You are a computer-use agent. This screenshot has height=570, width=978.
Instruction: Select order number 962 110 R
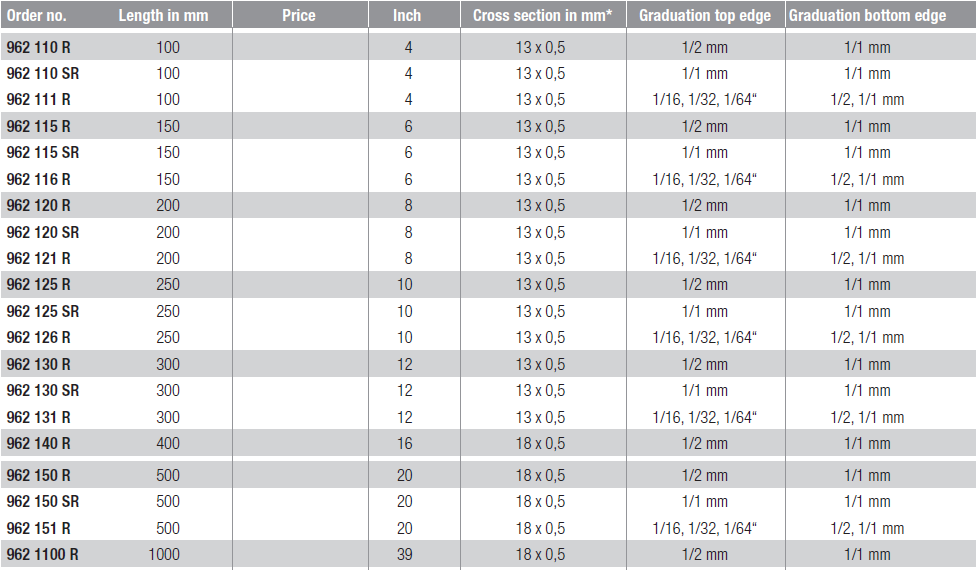[39, 47]
